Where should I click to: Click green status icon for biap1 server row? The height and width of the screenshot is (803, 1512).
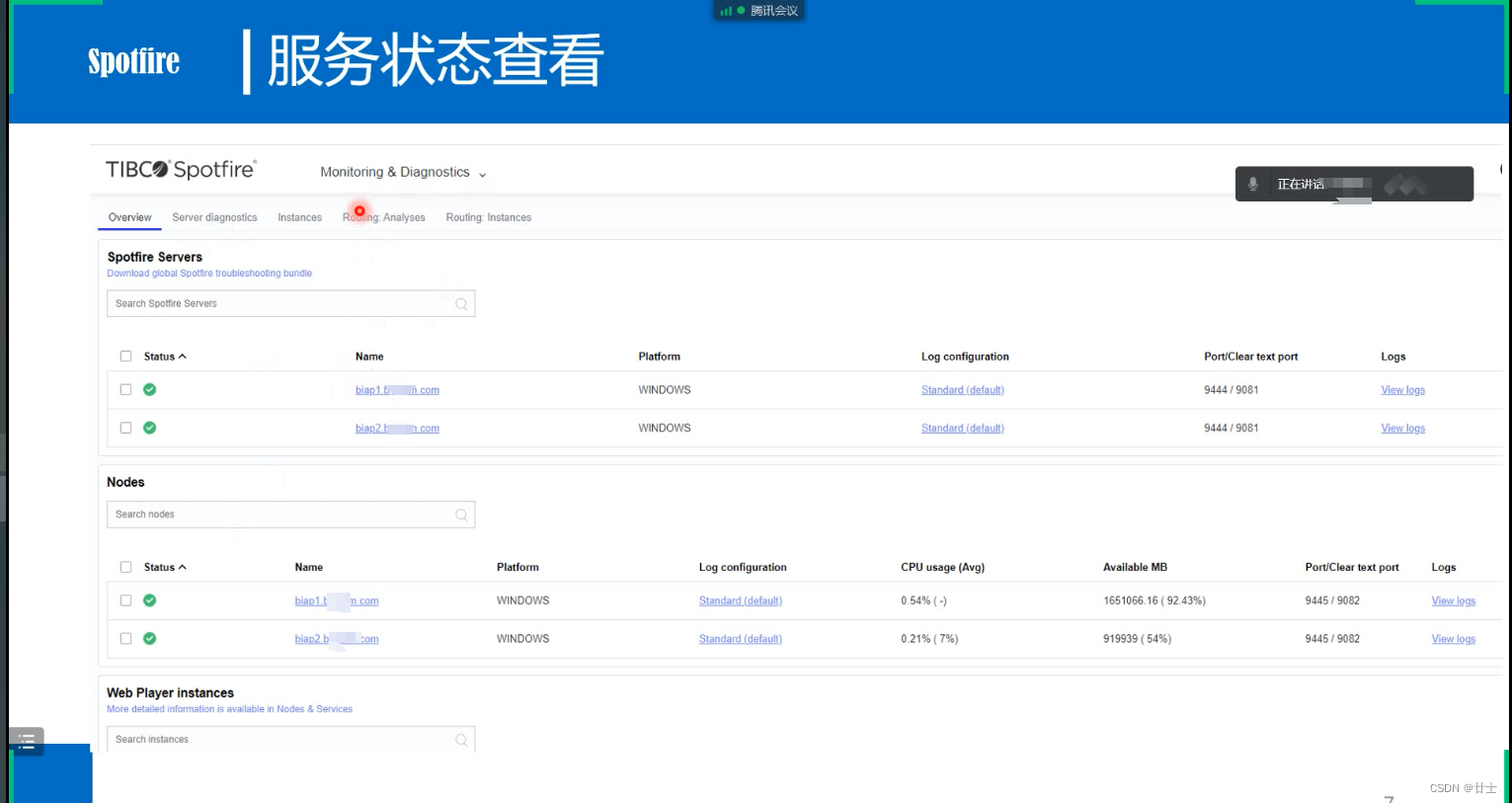pyautogui.click(x=150, y=389)
